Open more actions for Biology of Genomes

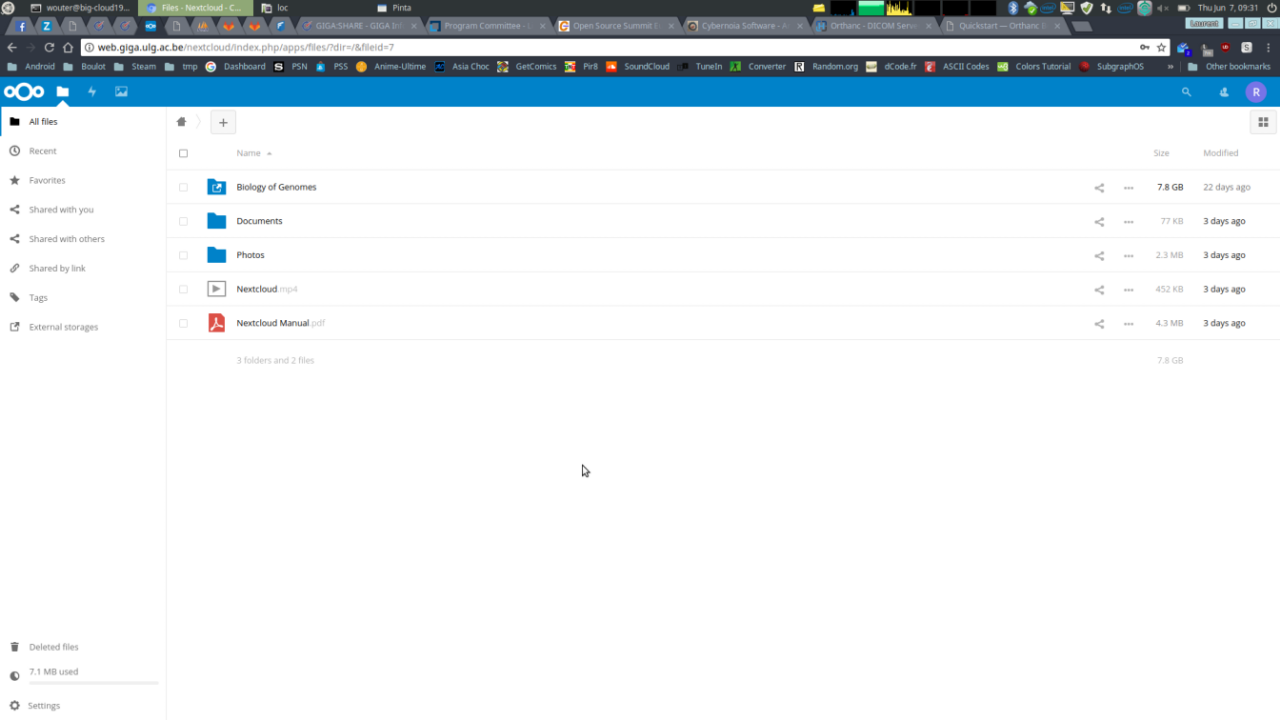tap(1128, 188)
